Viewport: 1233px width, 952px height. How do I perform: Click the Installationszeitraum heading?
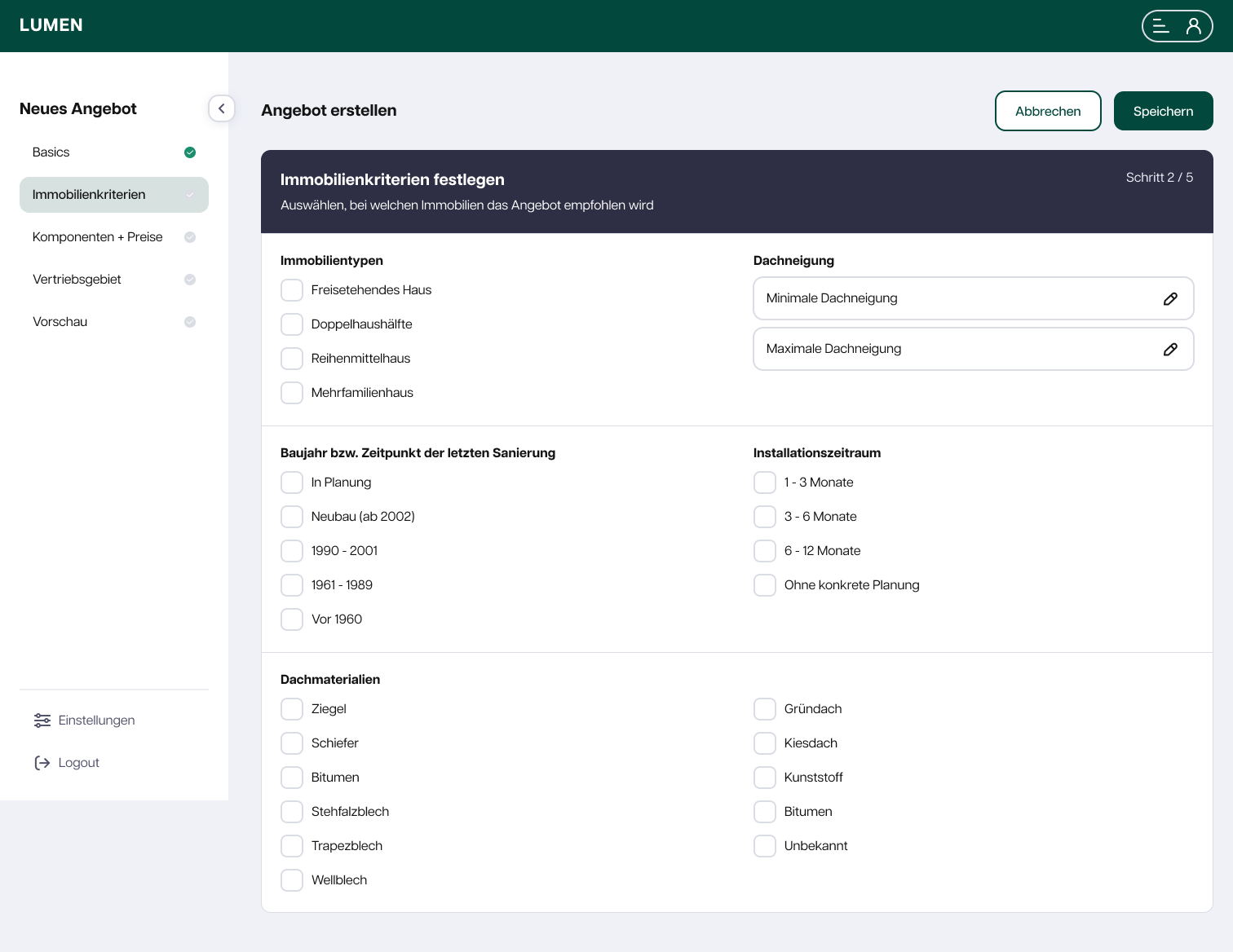[817, 453]
